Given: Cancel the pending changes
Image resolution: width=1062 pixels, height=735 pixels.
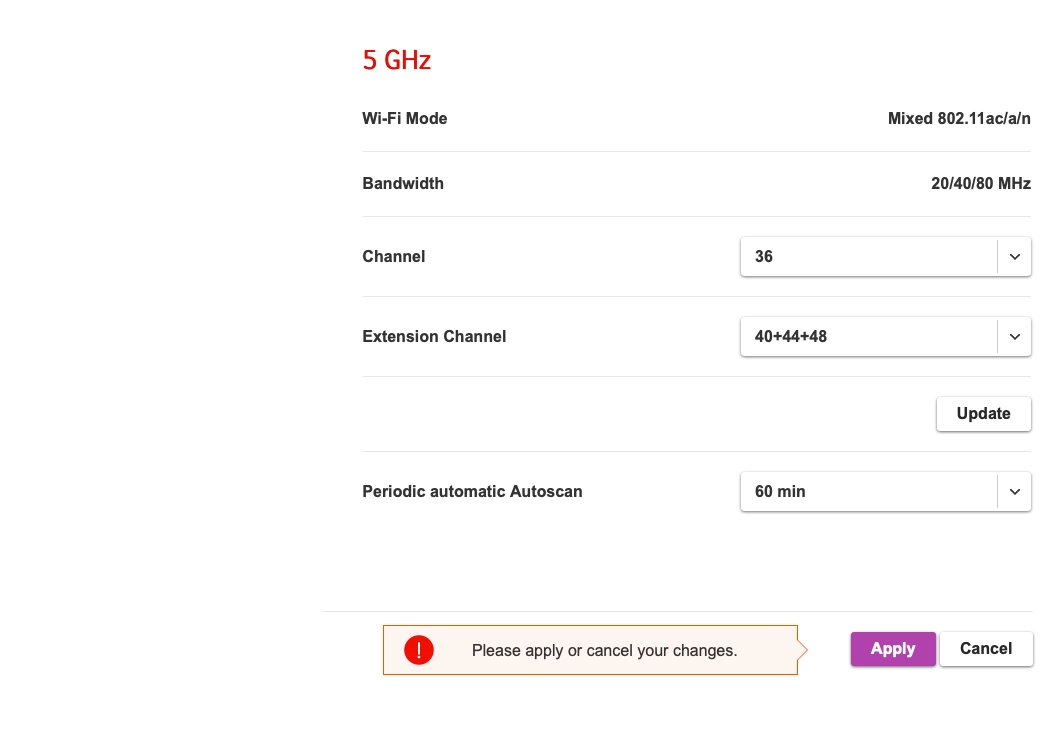Looking at the screenshot, I should coord(986,649).
